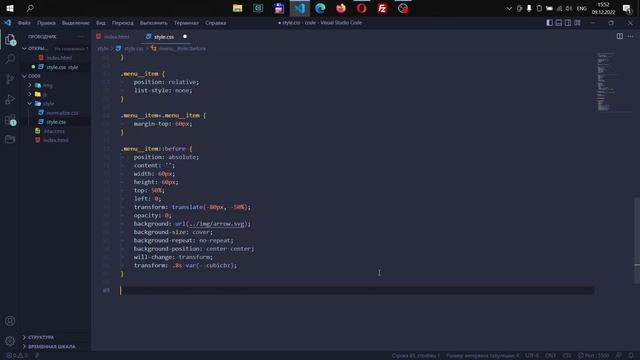Click the errors and warnings status bar indicator

pos(17,356)
